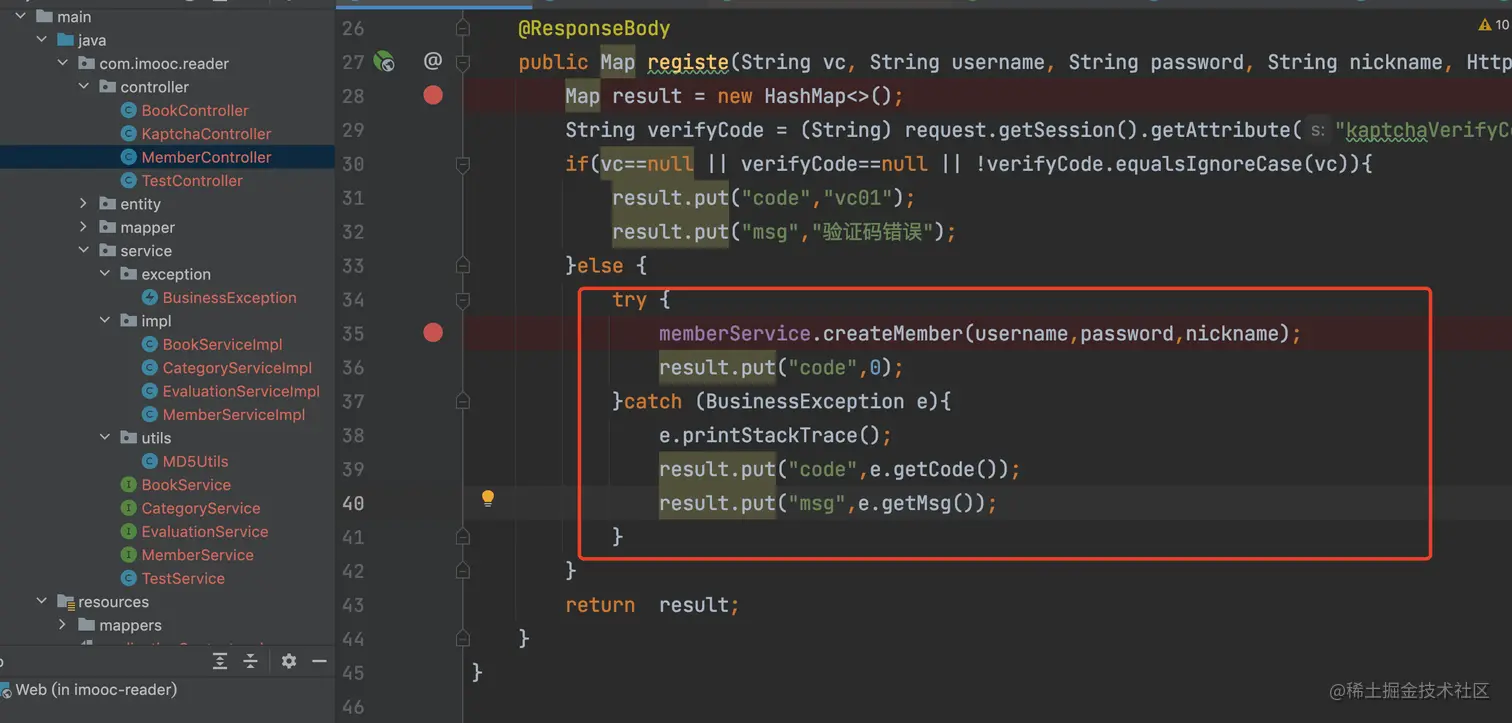Click the resources folder icon

coord(66,602)
